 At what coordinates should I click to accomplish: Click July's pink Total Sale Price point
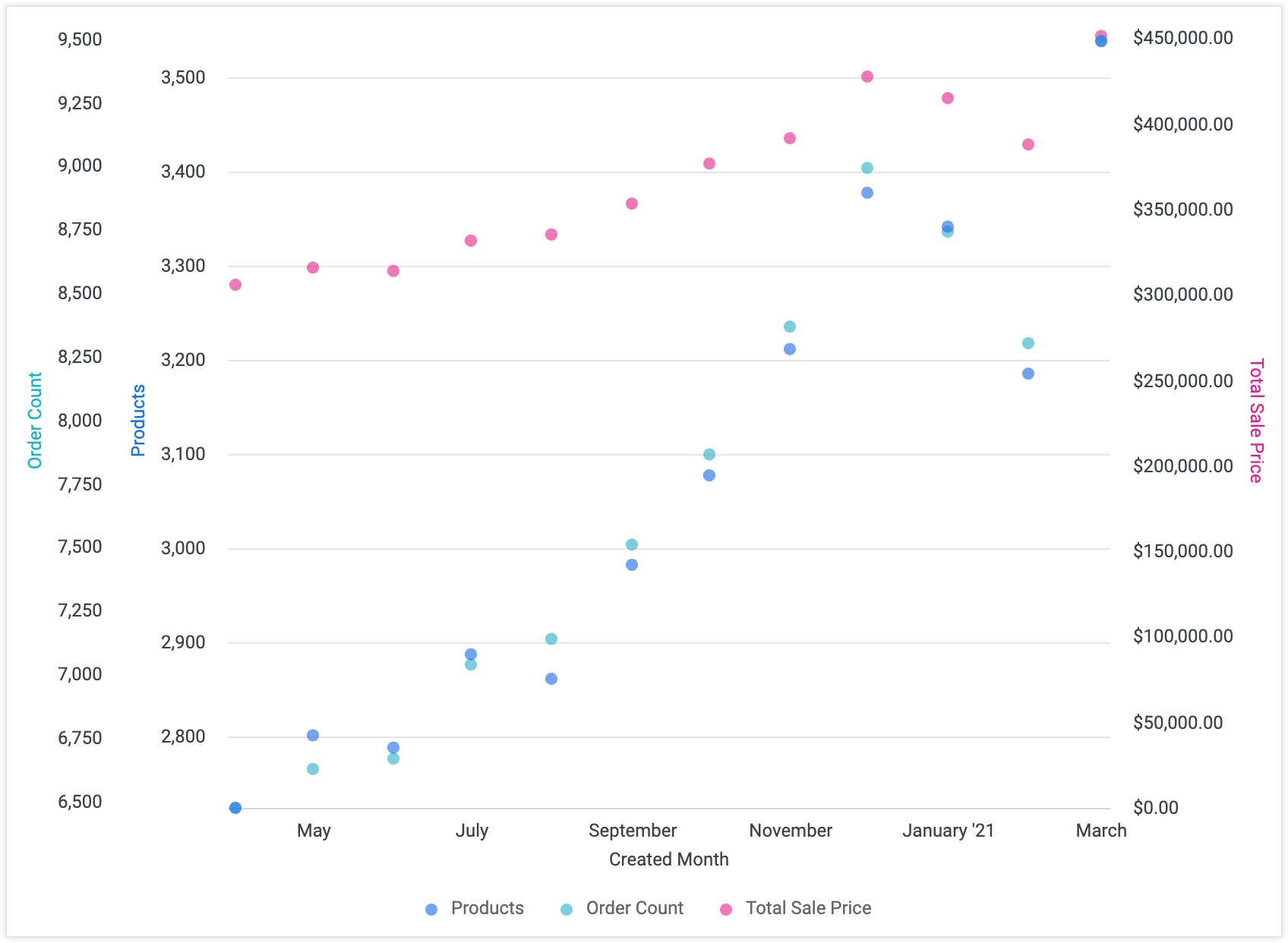coord(471,241)
